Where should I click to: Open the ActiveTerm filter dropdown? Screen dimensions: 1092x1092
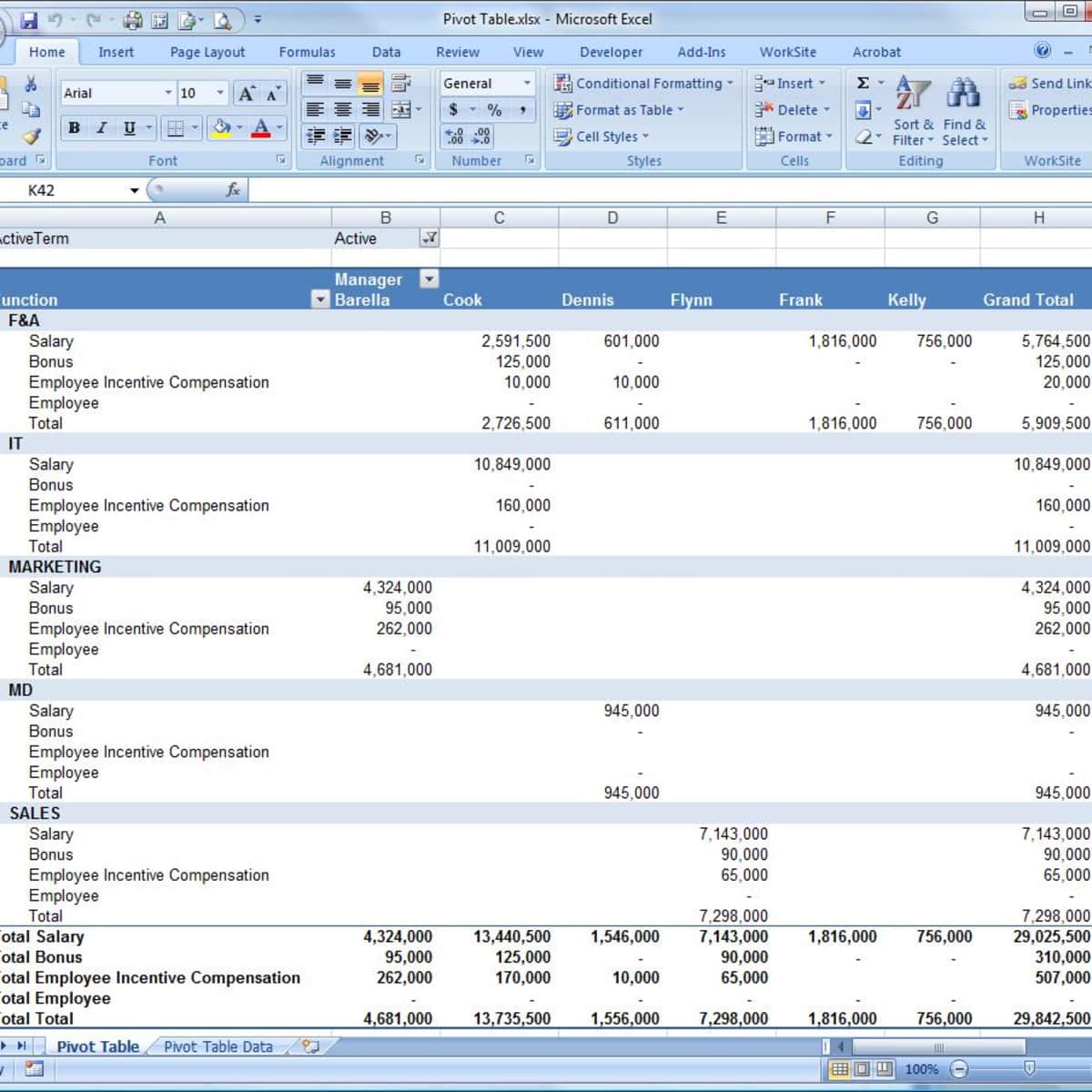pyautogui.click(x=427, y=238)
